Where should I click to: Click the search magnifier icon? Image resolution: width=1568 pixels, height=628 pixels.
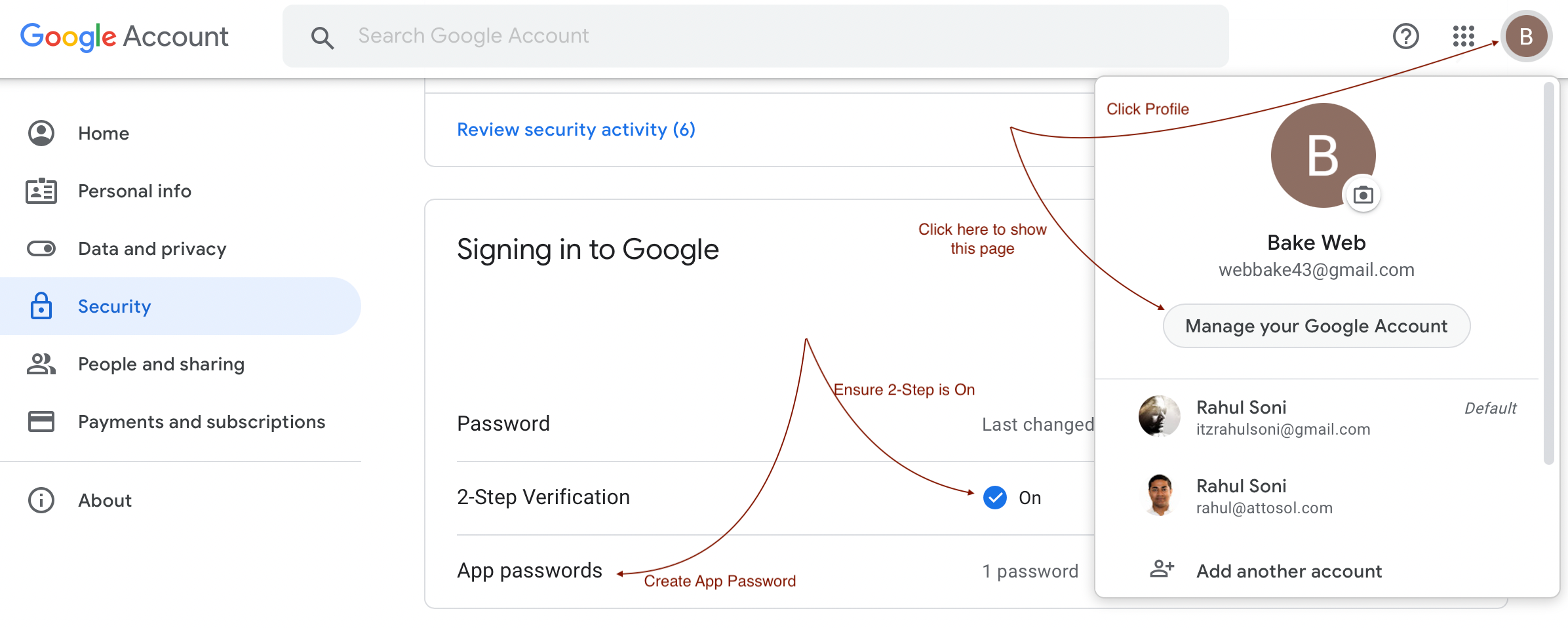pyautogui.click(x=322, y=37)
